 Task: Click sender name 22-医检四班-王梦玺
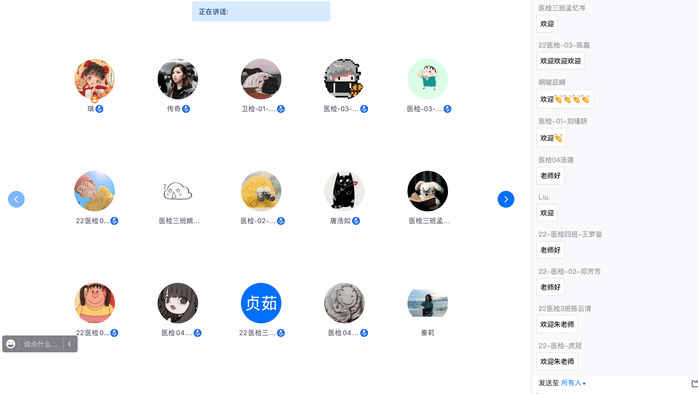pyautogui.click(x=570, y=234)
